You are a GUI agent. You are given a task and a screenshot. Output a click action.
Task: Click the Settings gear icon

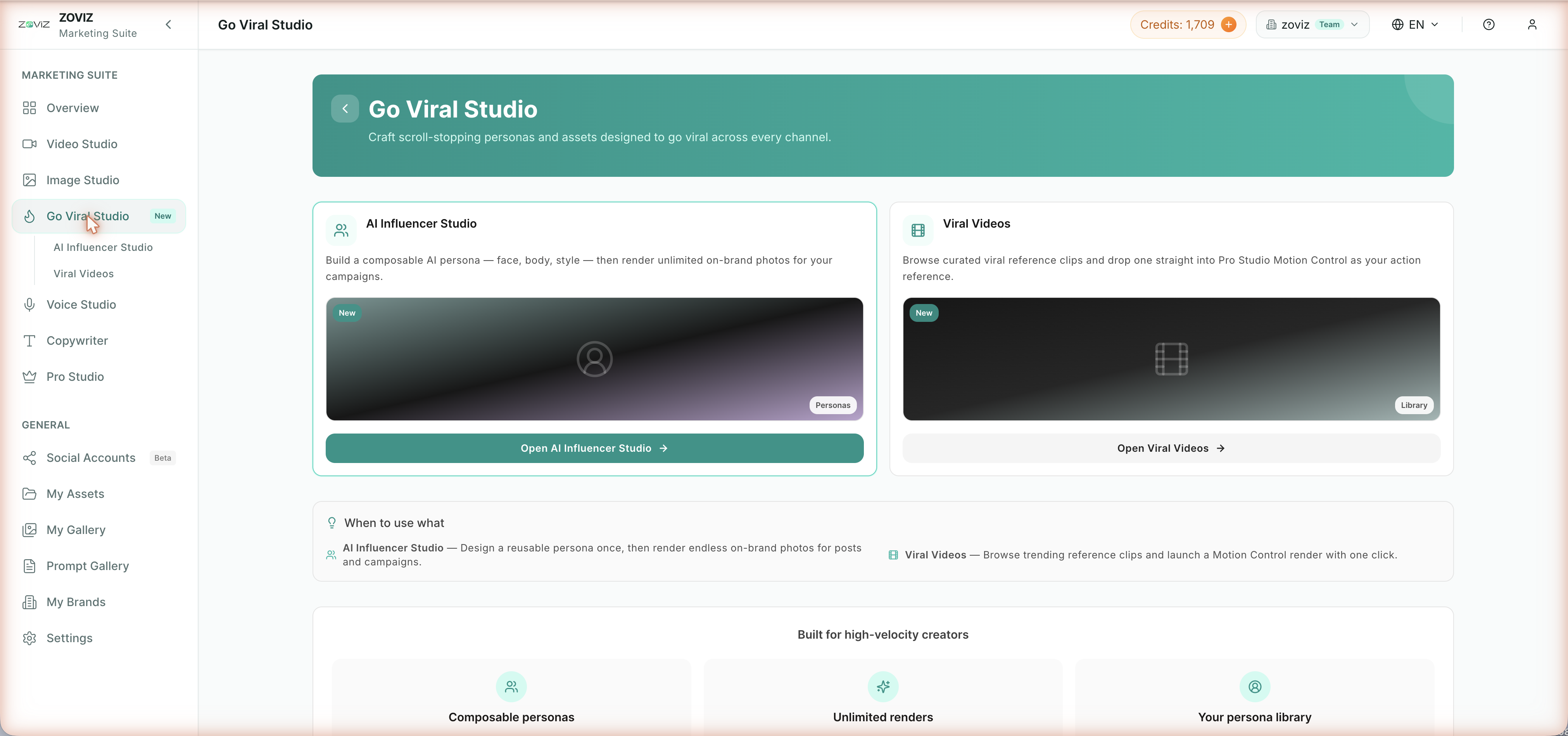click(x=29, y=638)
